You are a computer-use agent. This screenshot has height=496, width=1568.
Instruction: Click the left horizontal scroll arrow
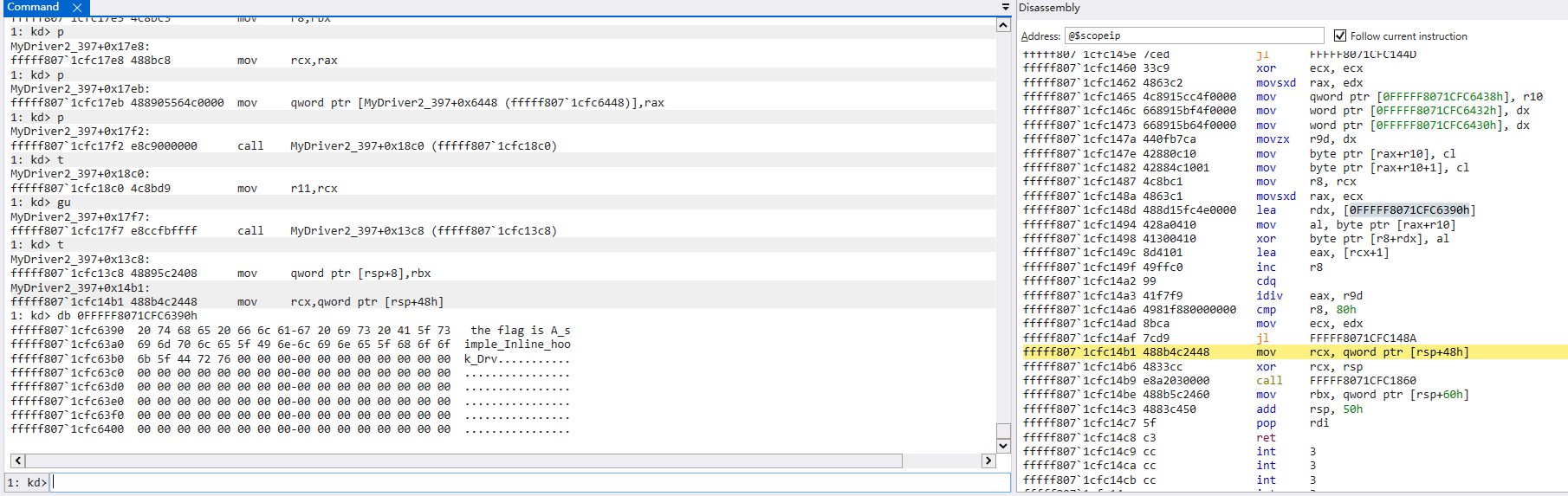(x=18, y=461)
